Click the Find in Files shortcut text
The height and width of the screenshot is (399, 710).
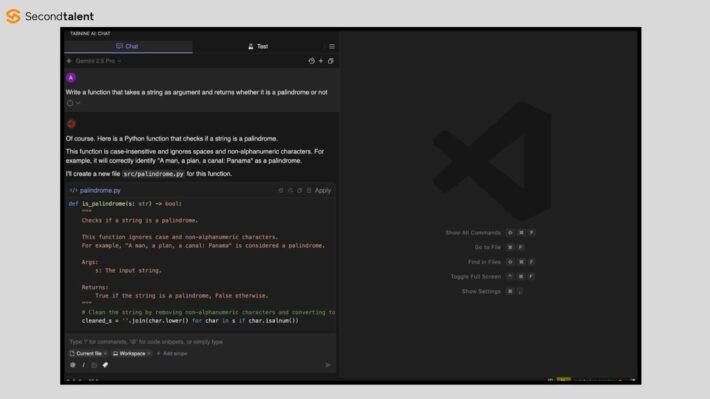pos(485,262)
